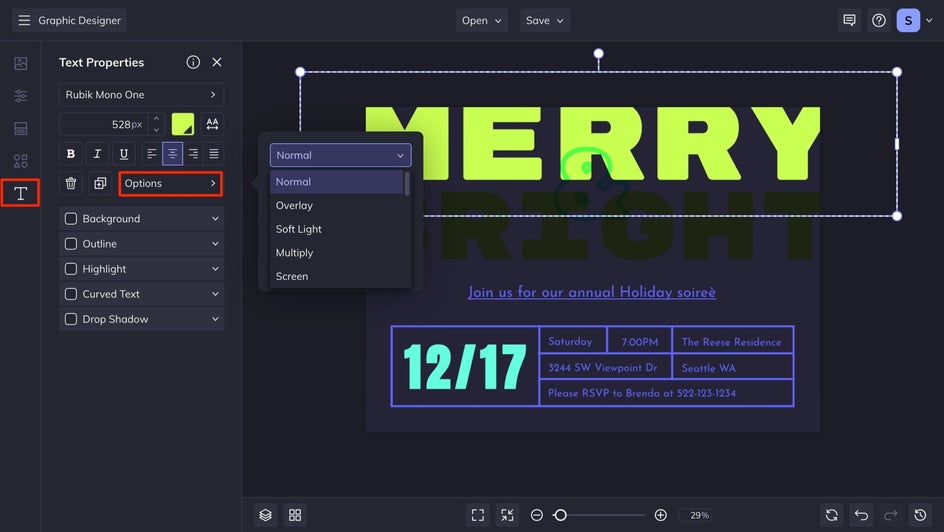The image size is (944, 532).
Task: Redo the last action
Action: pyautogui.click(x=890, y=515)
